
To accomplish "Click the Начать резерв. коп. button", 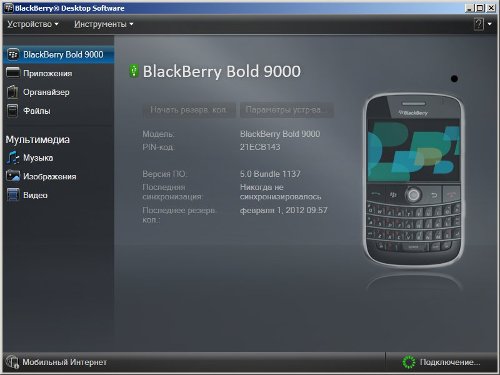I will (x=189, y=110).
